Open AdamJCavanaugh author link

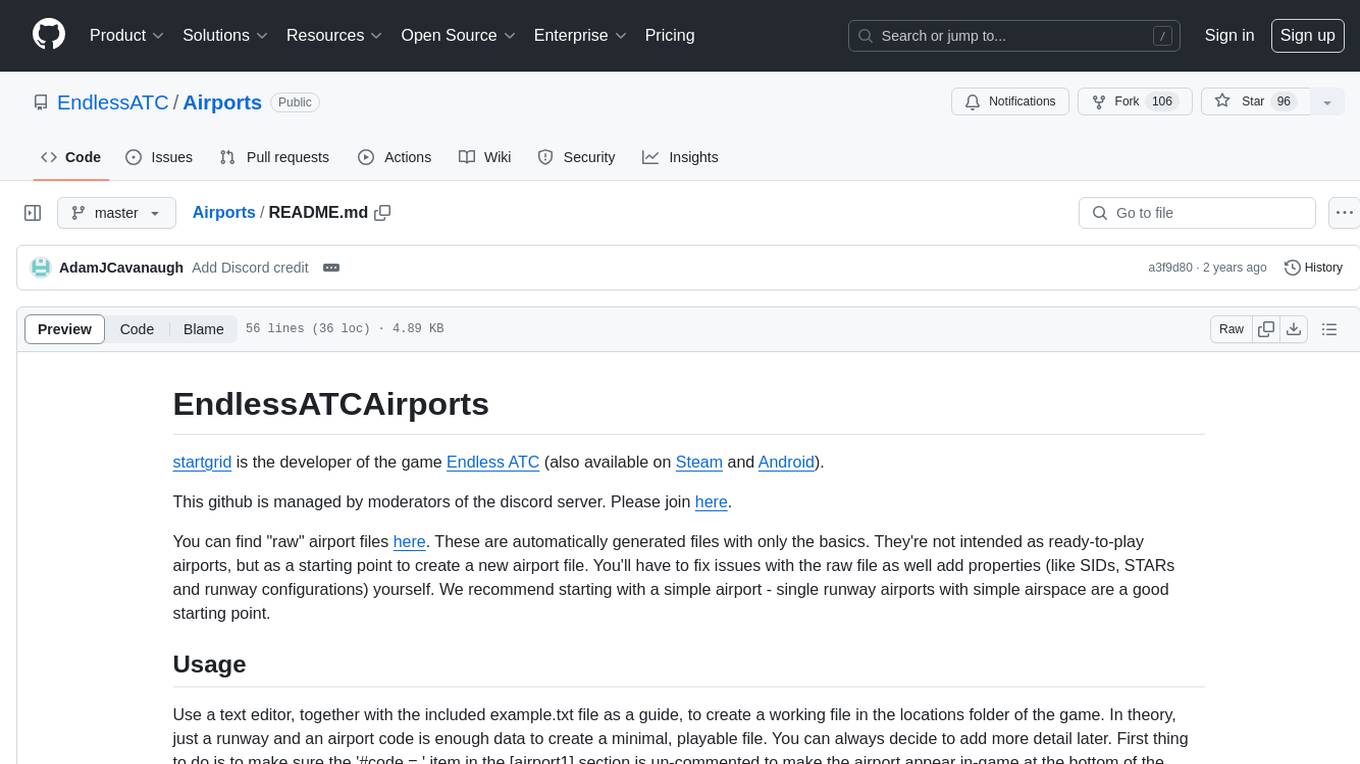point(121,268)
